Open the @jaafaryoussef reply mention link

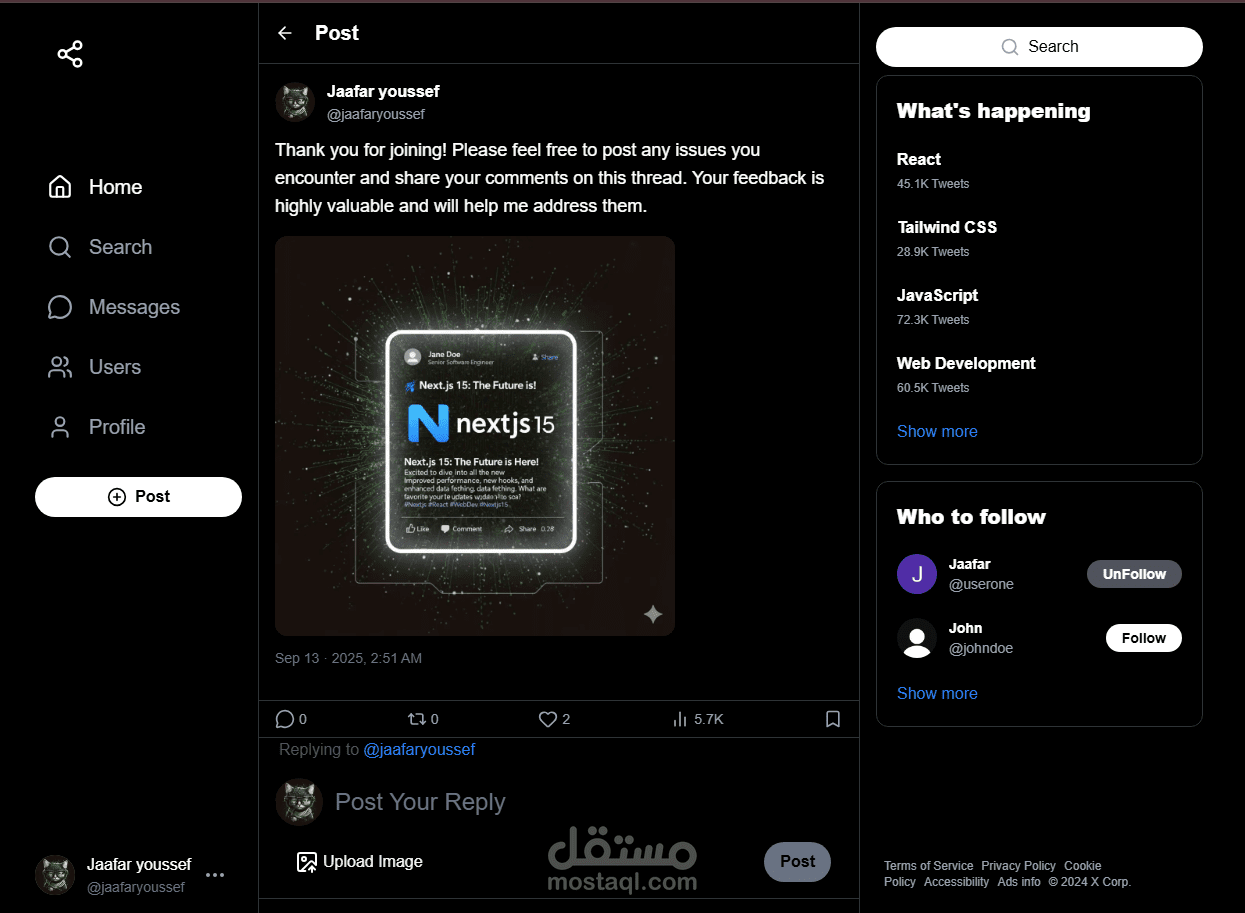[x=419, y=749]
